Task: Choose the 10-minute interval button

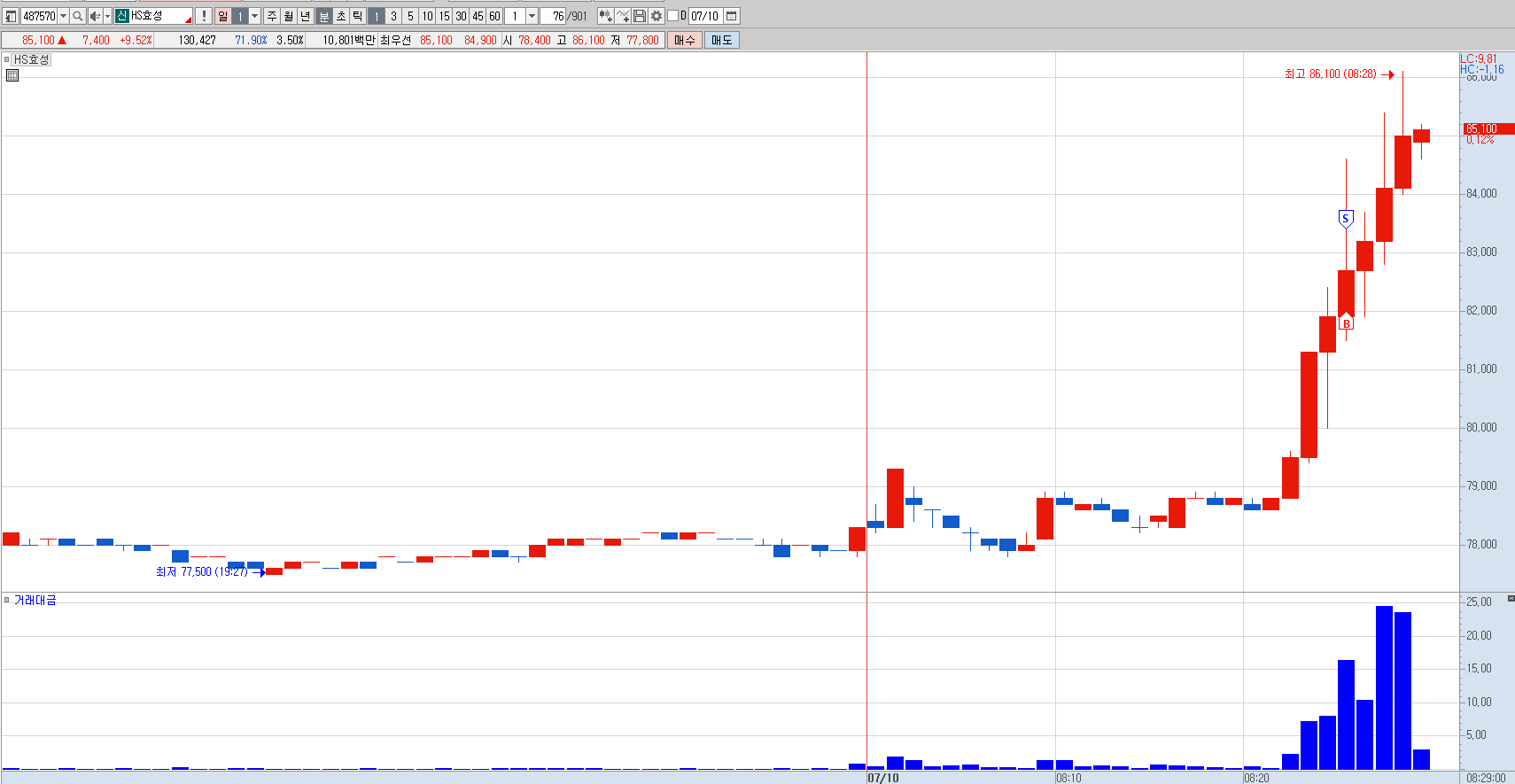Action: [427, 16]
